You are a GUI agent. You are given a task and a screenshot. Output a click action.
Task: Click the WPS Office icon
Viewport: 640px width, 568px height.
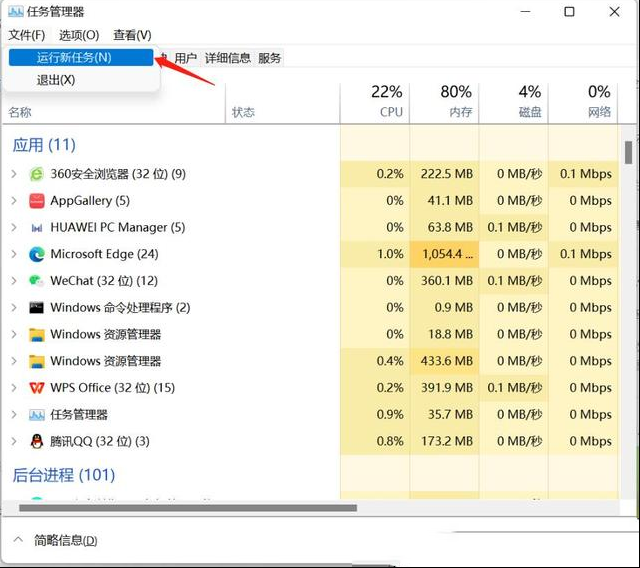tap(36, 388)
